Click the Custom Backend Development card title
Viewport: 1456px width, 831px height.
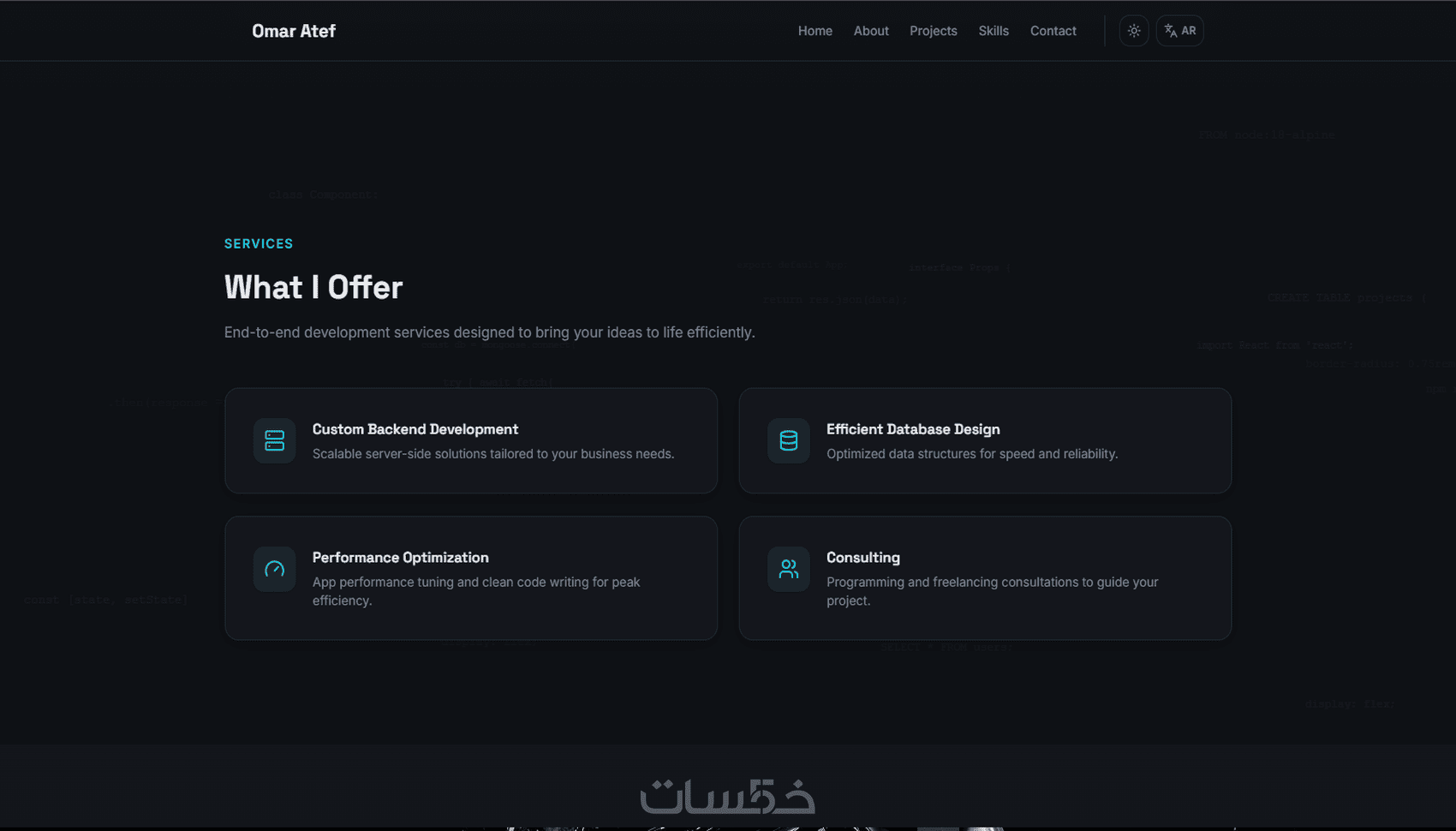[x=415, y=429]
